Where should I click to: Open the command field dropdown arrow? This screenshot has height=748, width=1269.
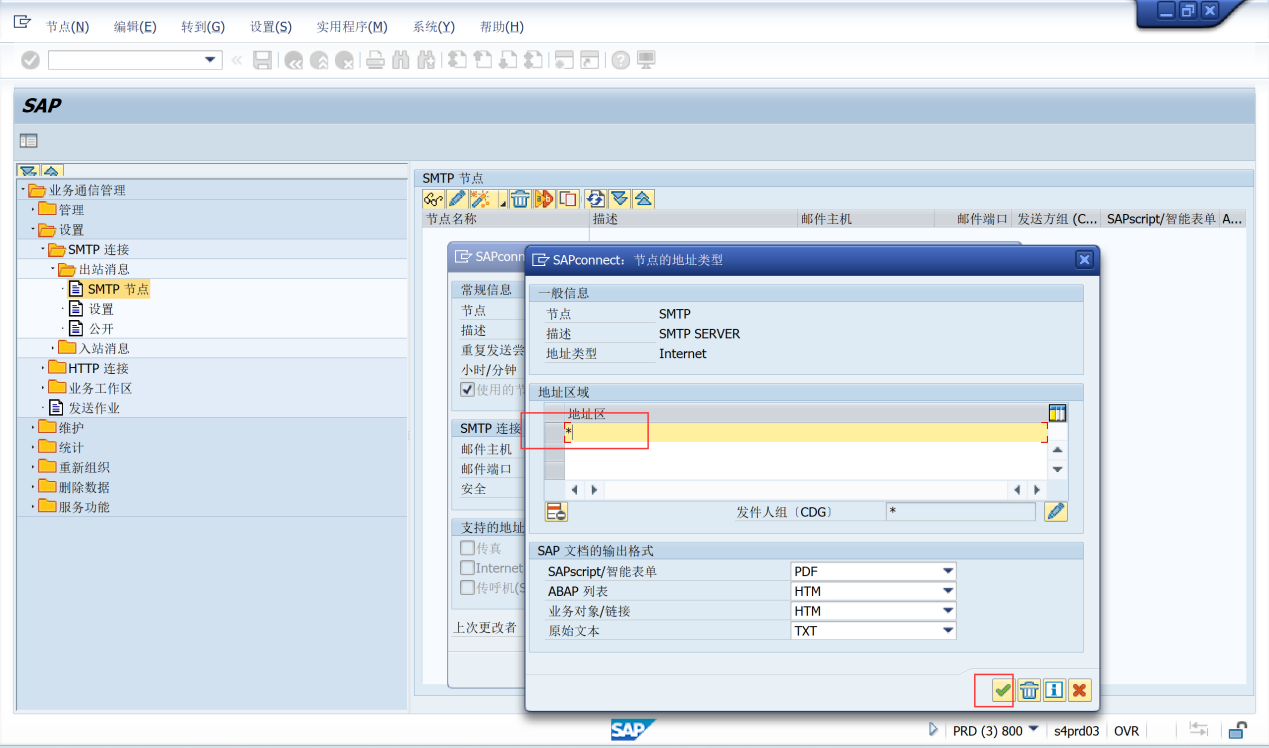(x=211, y=60)
